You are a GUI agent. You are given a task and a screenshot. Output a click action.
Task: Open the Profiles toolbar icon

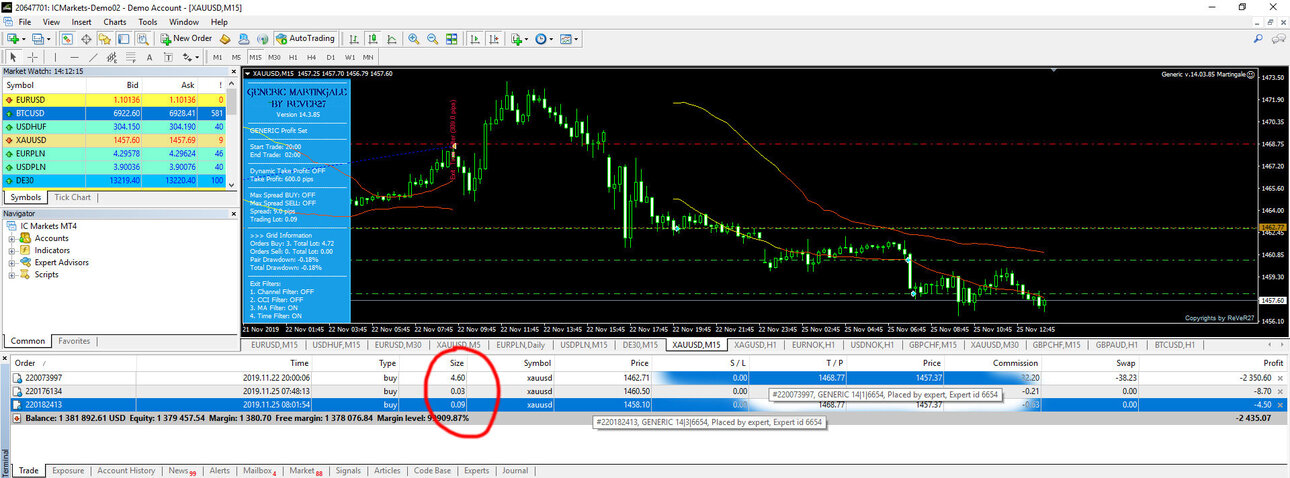click(40, 38)
